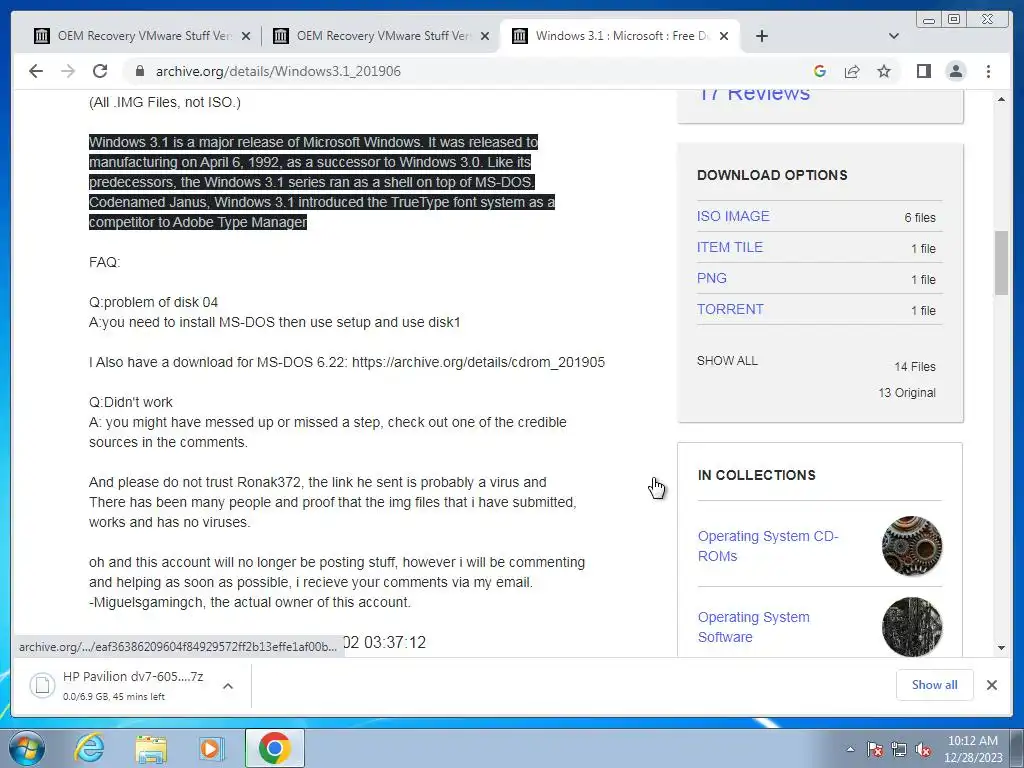Viewport: 1024px width, 768px height.
Task: Open the network tray icon
Action: 899,750
